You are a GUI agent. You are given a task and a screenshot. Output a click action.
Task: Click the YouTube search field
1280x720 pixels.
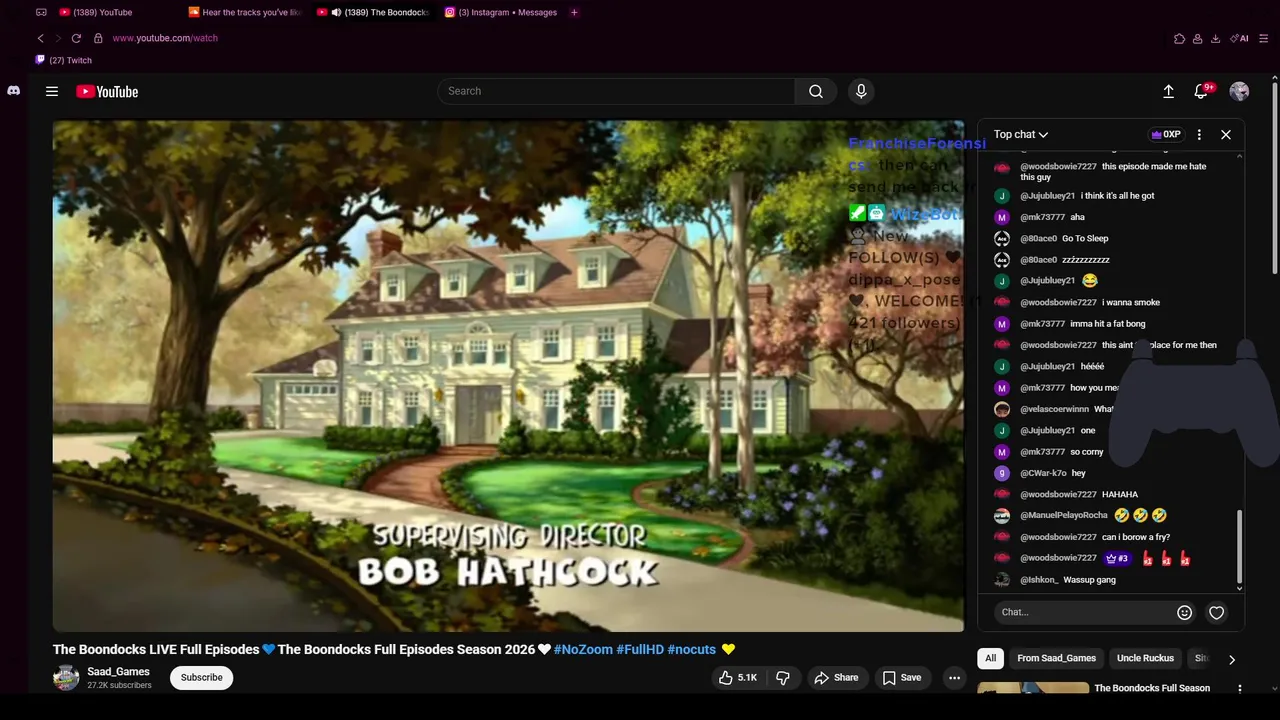coord(616,91)
